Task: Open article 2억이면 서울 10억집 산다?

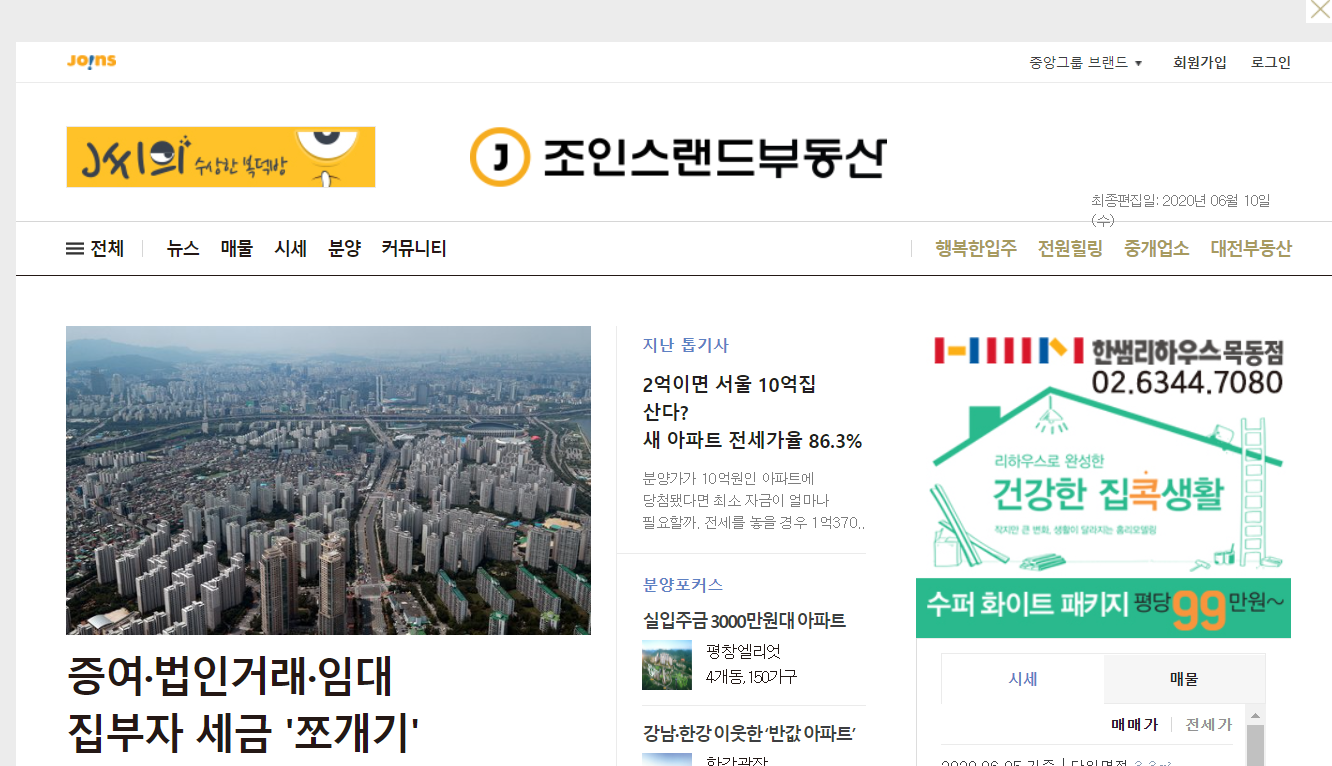Action: tap(752, 412)
